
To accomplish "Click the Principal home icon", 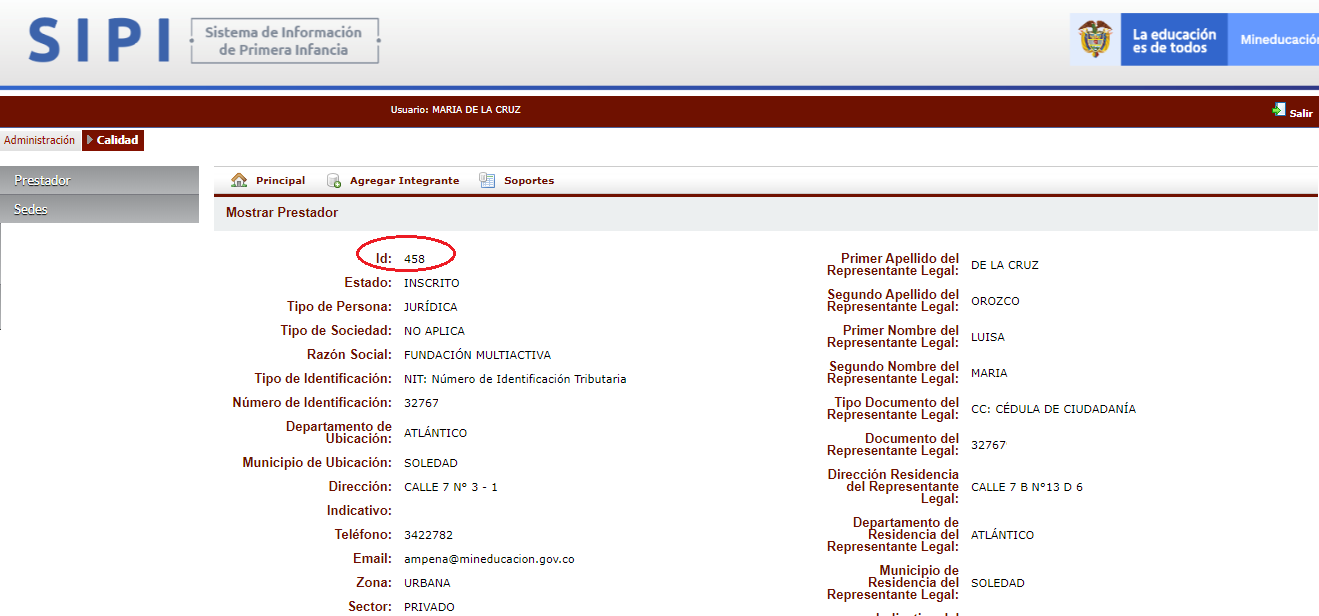I will pyautogui.click(x=239, y=181).
